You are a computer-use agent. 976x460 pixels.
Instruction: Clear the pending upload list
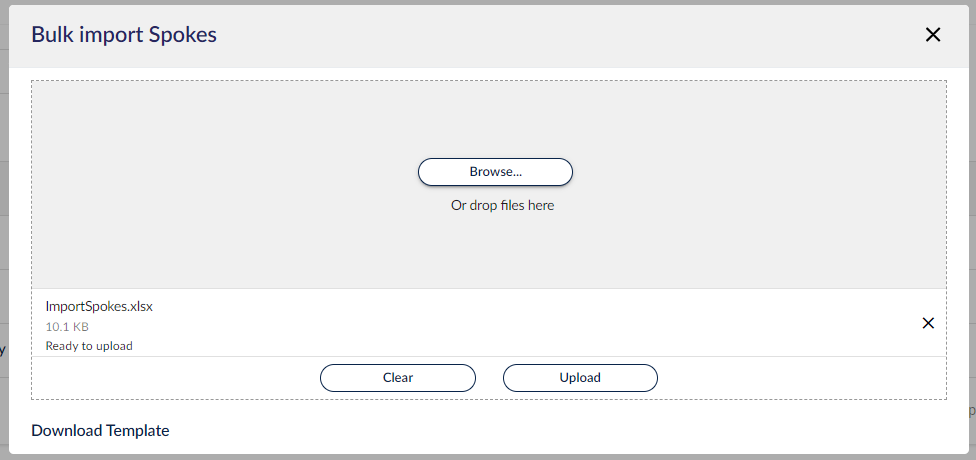(x=398, y=378)
